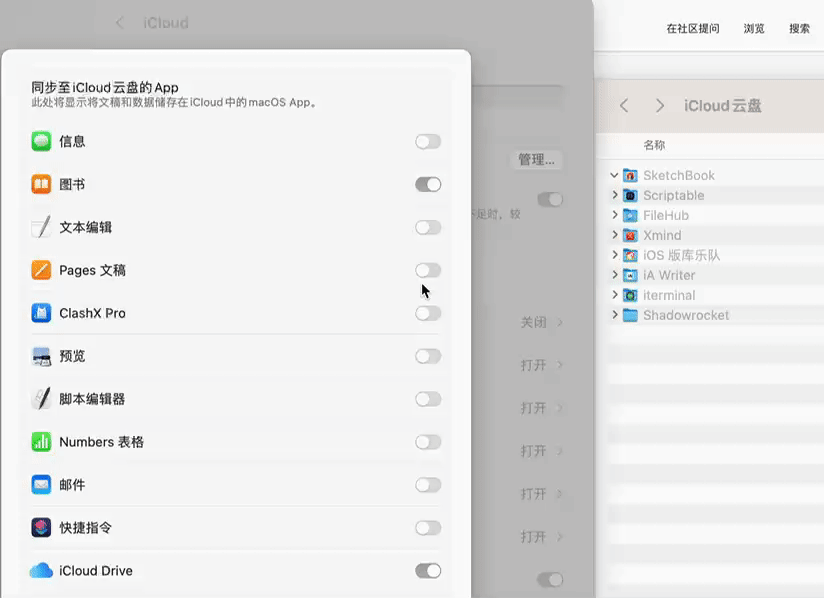Click the Books (图书) app icon
Image resolution: width=824 pixels, height=598 pixels.
tap(41, 185)
